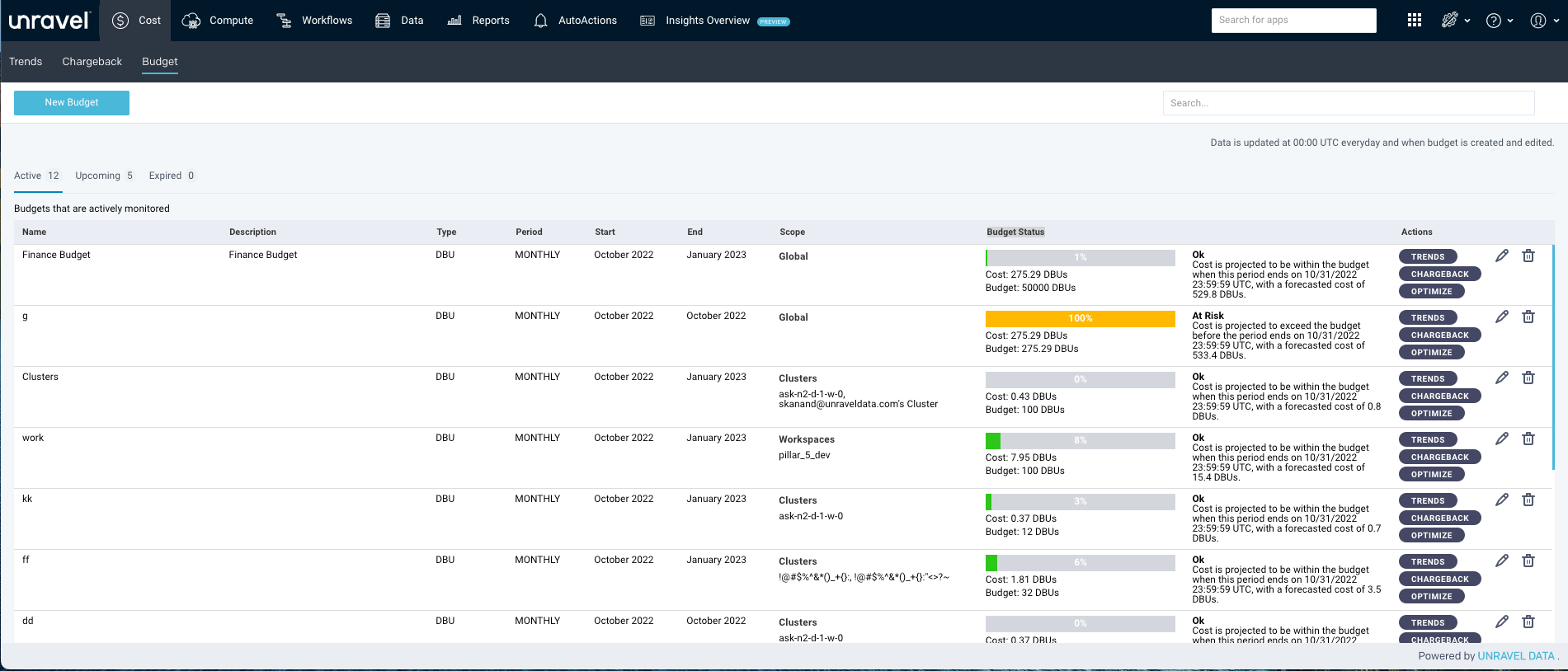The width and height of the screenshot is (1568, 671).
Task: Delete the dd budget
Action: click(x=1528, y=622)
